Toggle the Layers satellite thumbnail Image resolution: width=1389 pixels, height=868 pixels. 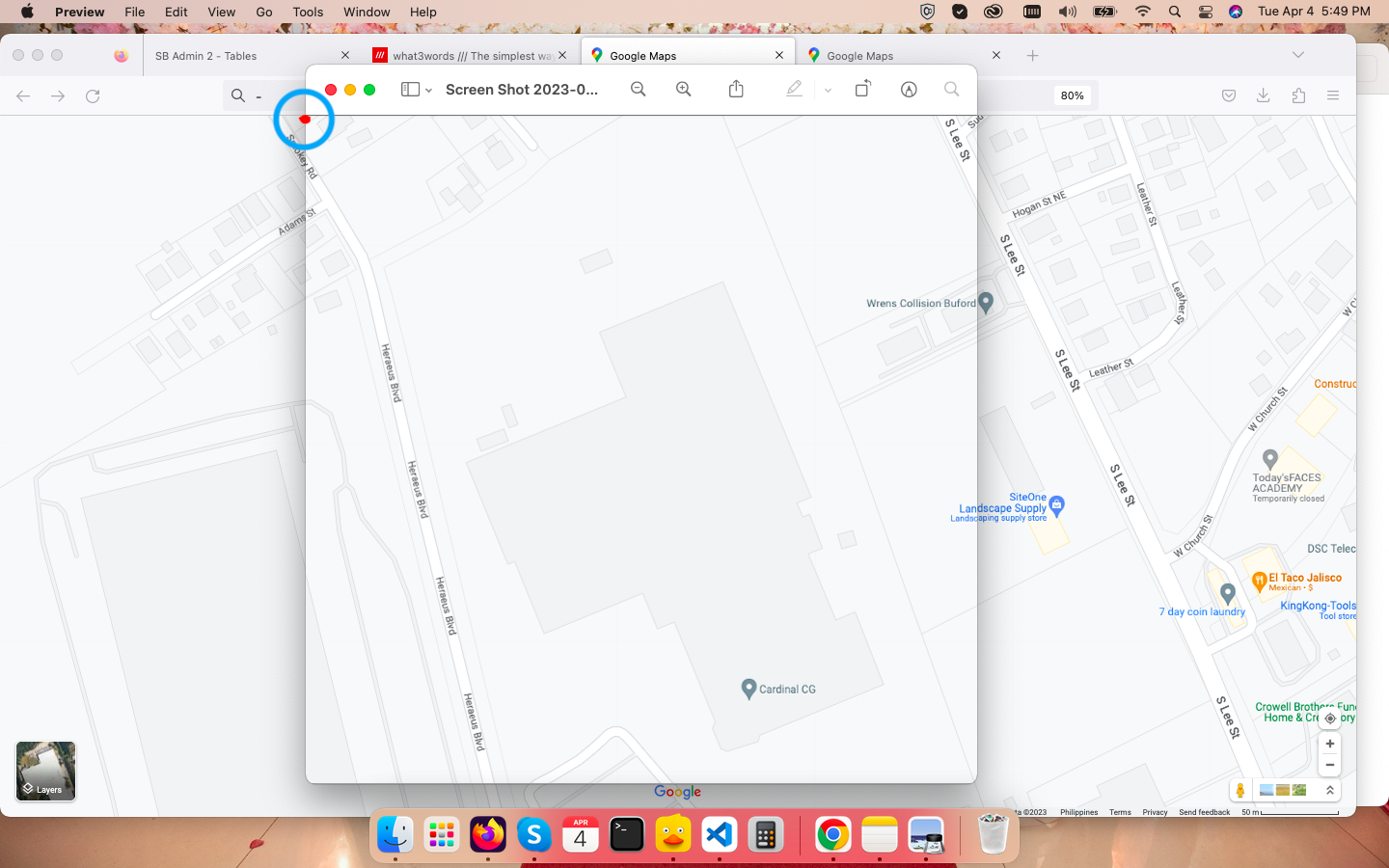click(x=45, y=771)
